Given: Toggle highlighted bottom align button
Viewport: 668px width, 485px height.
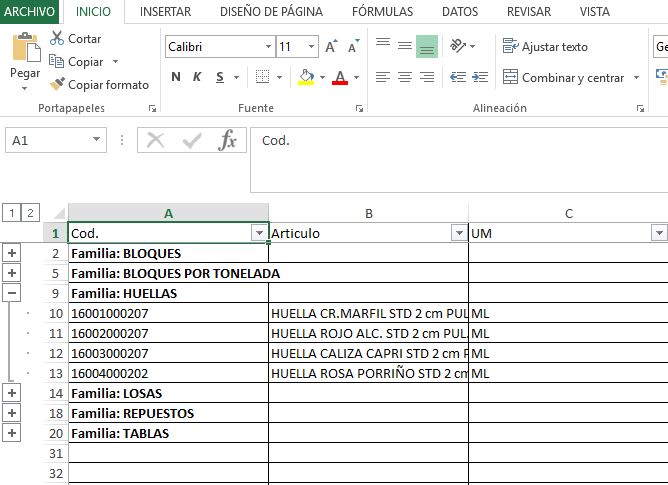Looking at the screenshot, I should click(x=427, y=46).
